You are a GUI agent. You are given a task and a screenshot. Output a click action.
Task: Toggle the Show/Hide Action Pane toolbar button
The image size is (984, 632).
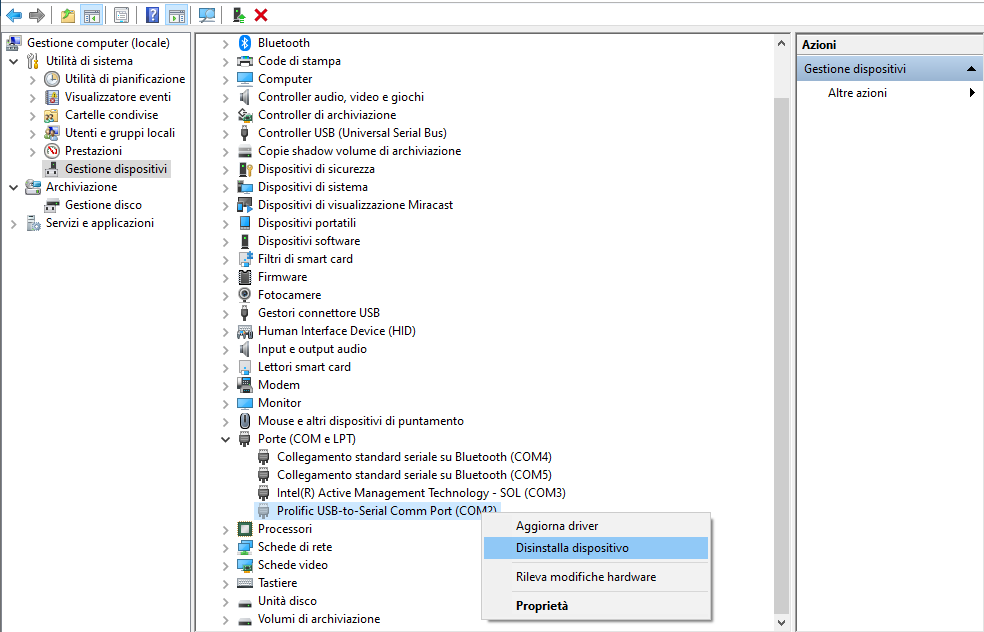coord(177,15)
